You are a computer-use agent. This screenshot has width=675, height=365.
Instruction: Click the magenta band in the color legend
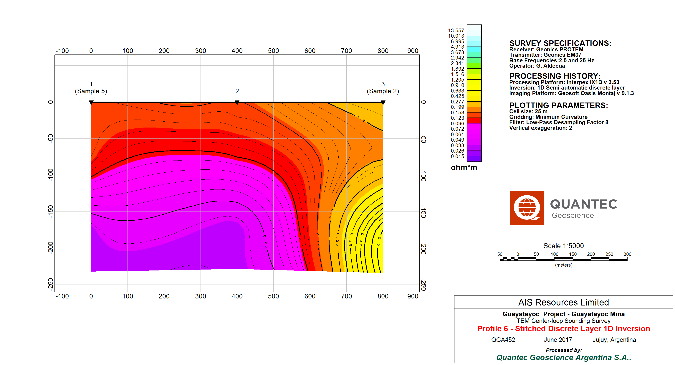click(474, 136)
